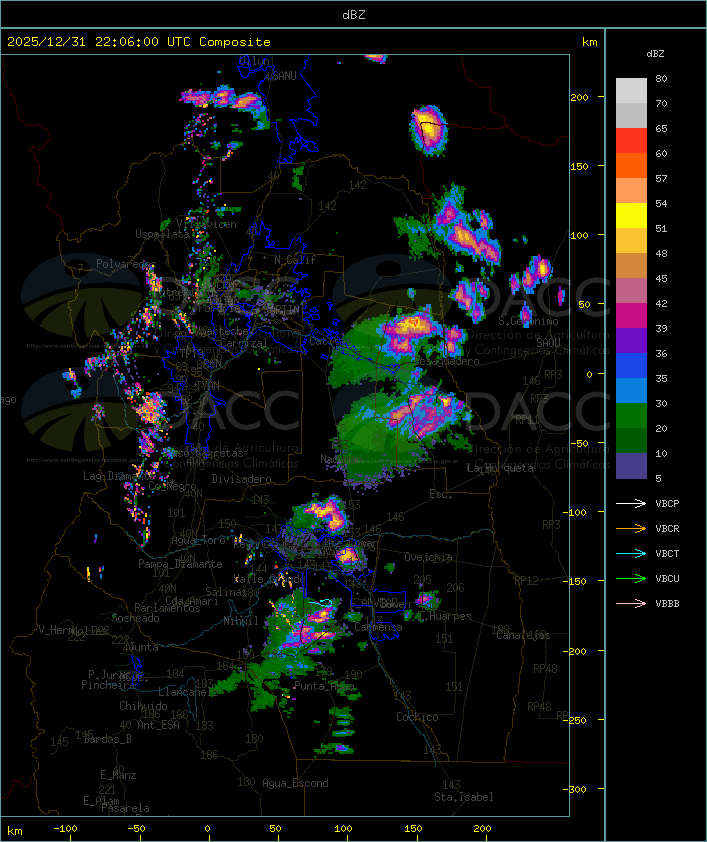The width and height of the screenshot is (707, 842).
Task: Click the '42' value in the dBZ legend
Action: 661,303
